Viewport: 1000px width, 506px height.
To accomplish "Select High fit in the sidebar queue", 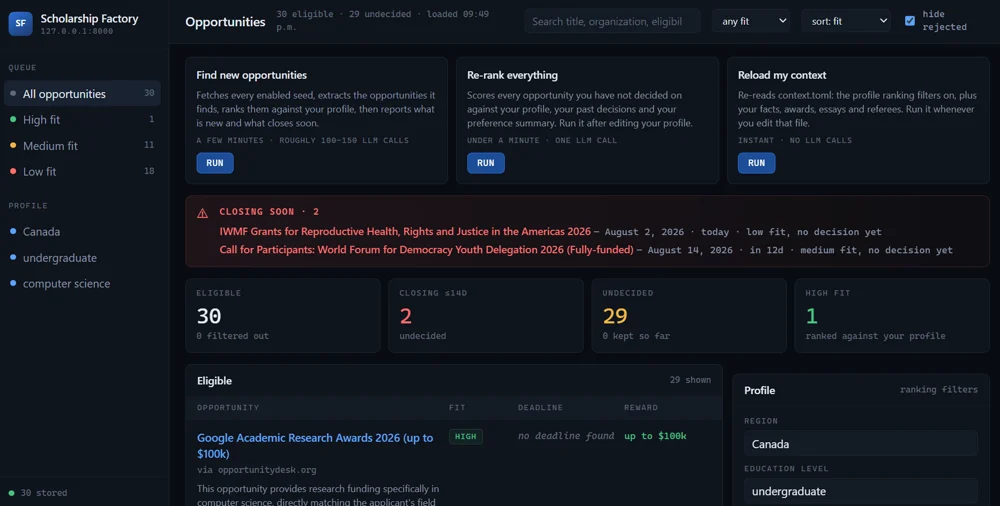I will (82, 119).
